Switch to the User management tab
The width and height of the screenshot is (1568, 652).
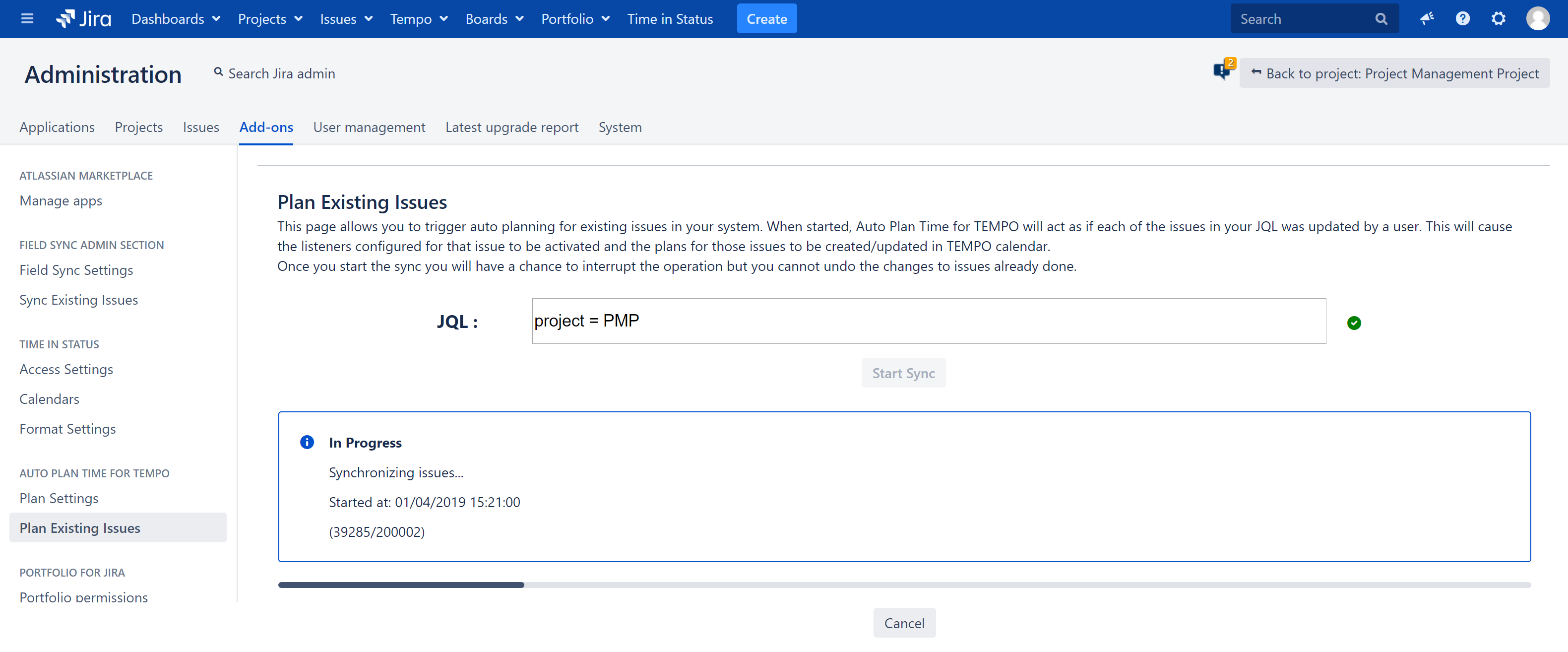tap(369, 127)
